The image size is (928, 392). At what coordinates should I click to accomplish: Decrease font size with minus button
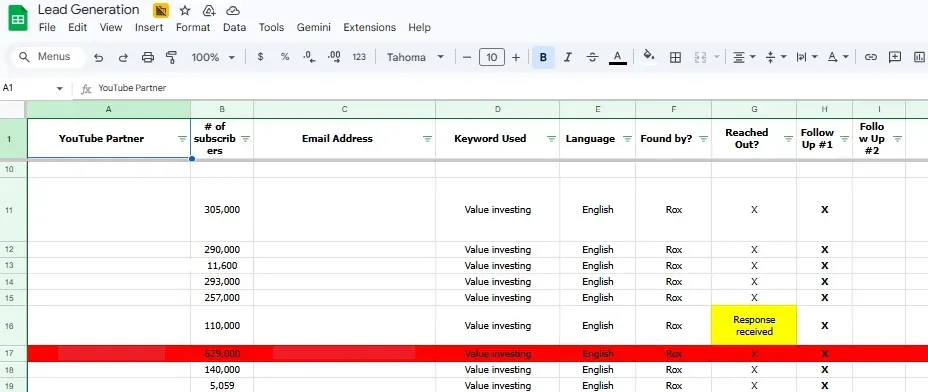pos(466,57)
